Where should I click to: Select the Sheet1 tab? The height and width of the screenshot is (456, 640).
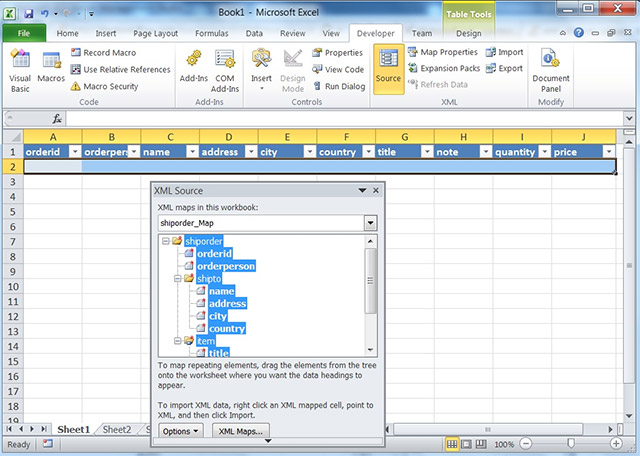pos(73,429)
